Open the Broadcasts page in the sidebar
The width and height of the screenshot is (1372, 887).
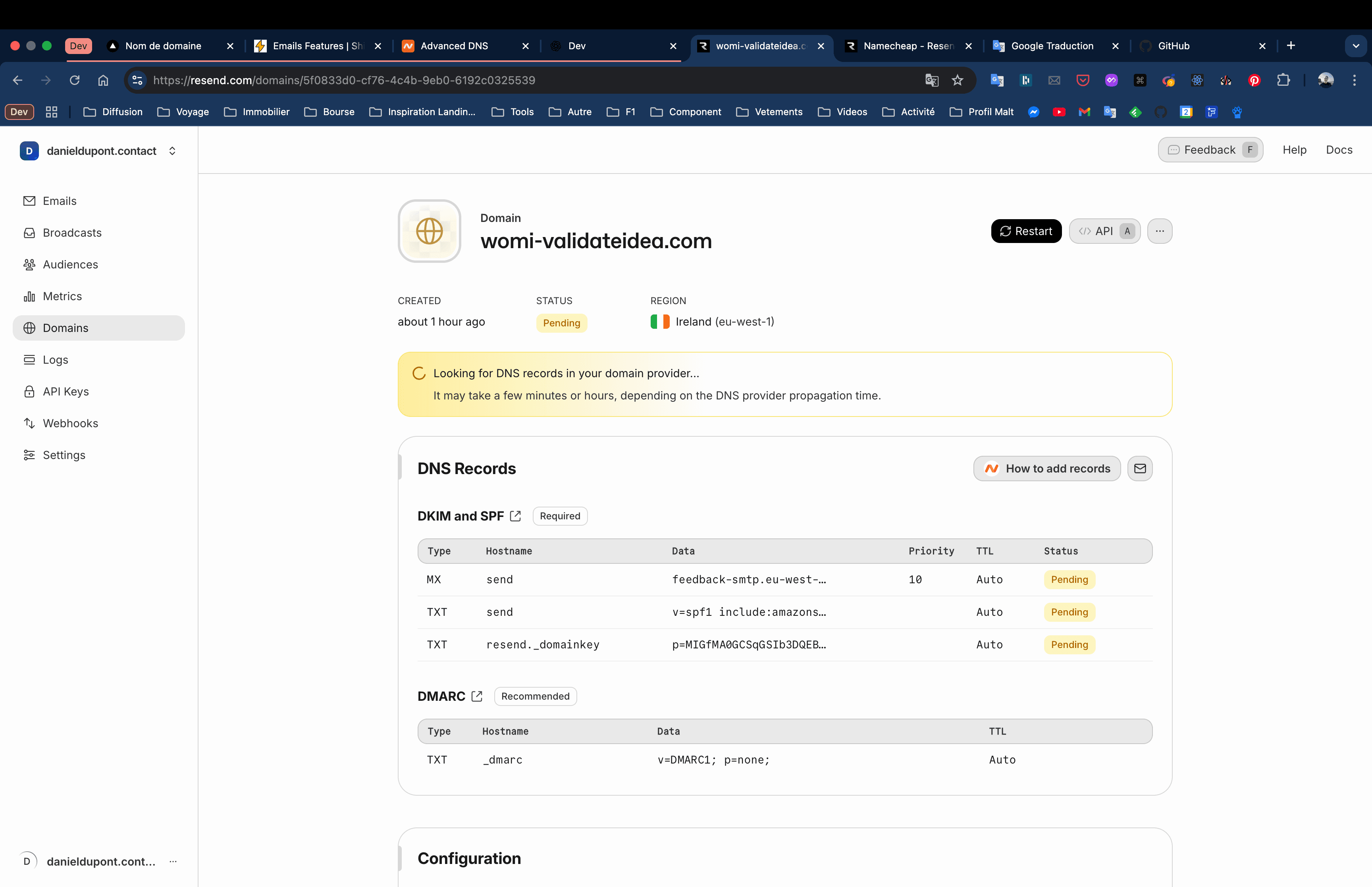tap(72, 233)
